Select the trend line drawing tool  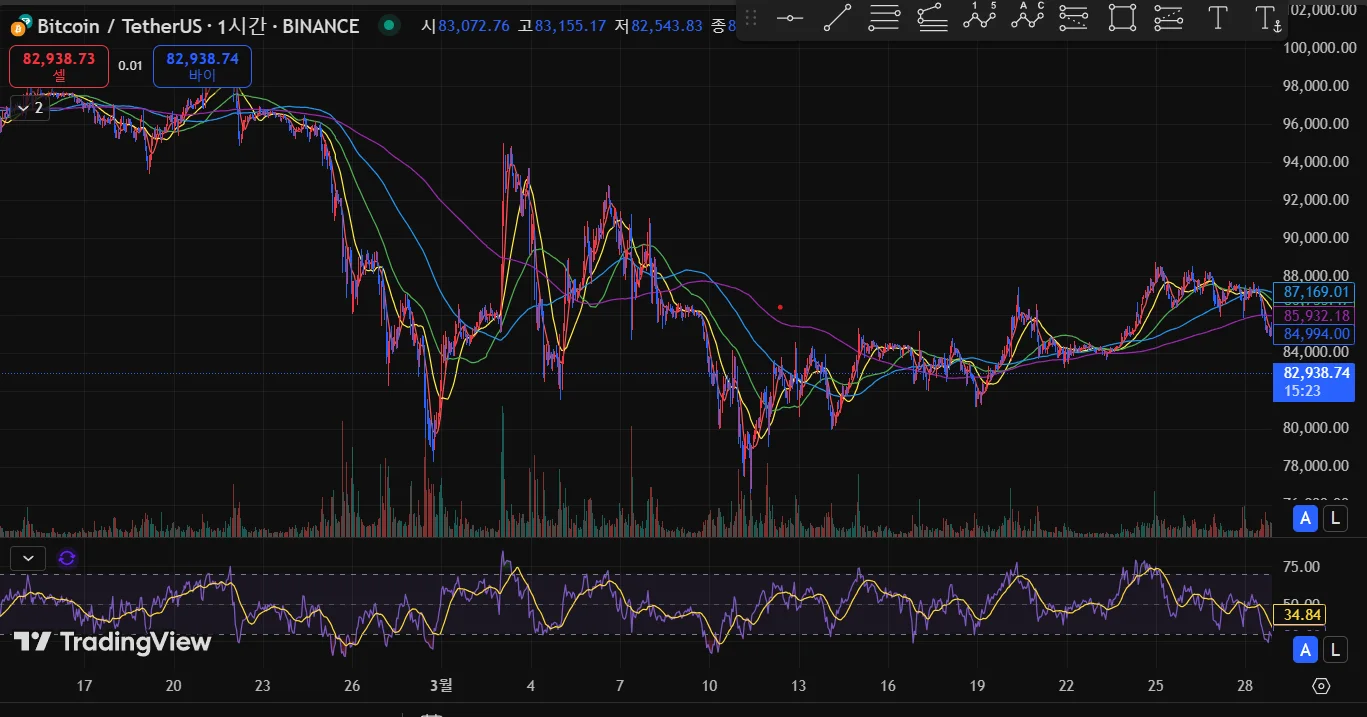[x=837, y=18]
